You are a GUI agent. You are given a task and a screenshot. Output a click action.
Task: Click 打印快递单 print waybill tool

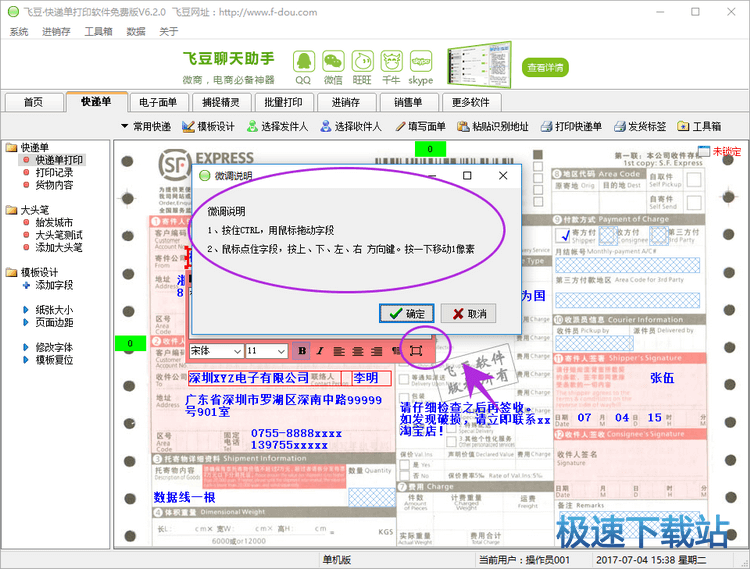tap(571, 126)
